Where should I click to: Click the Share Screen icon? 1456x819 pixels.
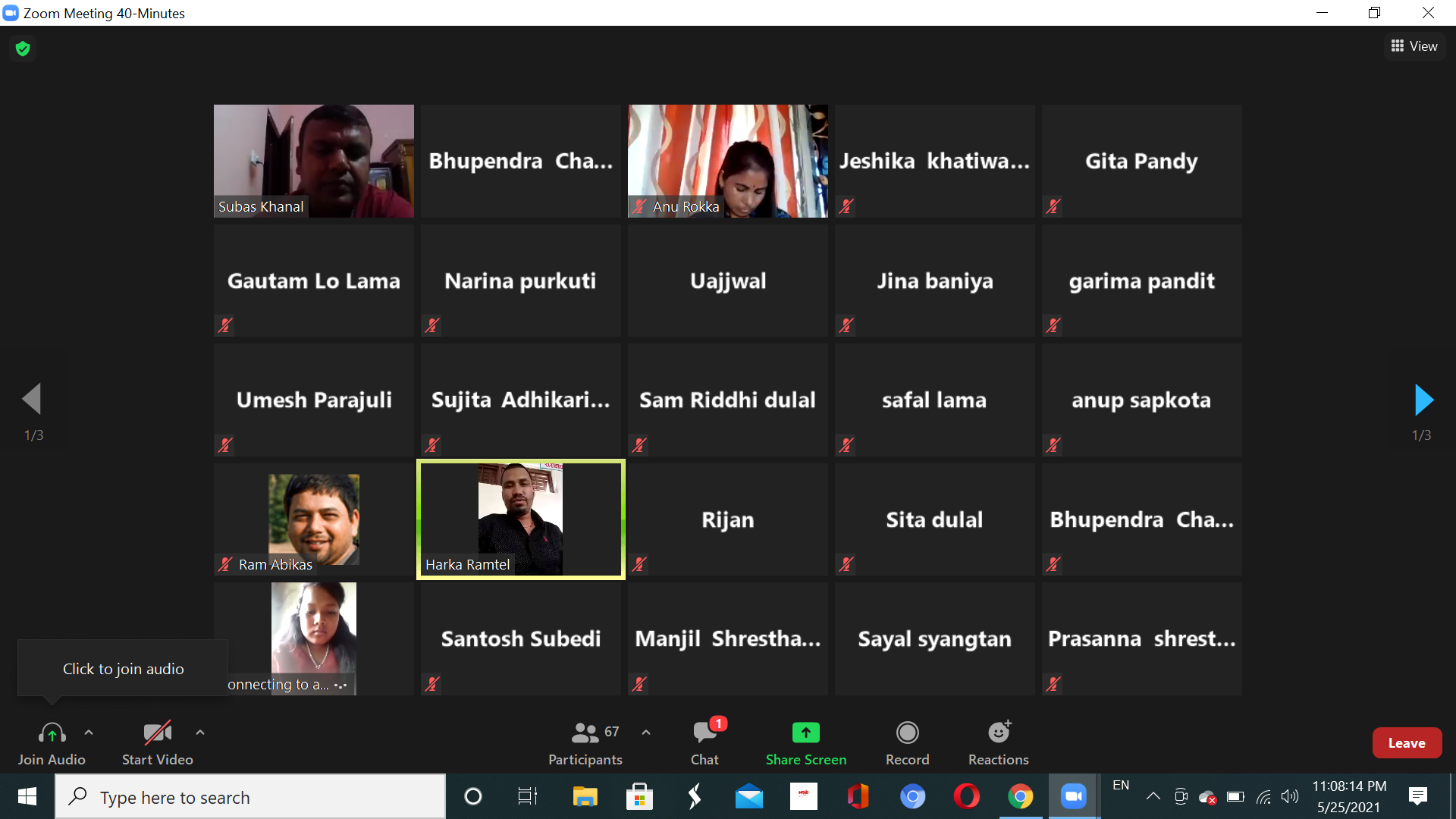tap(806, 733)
